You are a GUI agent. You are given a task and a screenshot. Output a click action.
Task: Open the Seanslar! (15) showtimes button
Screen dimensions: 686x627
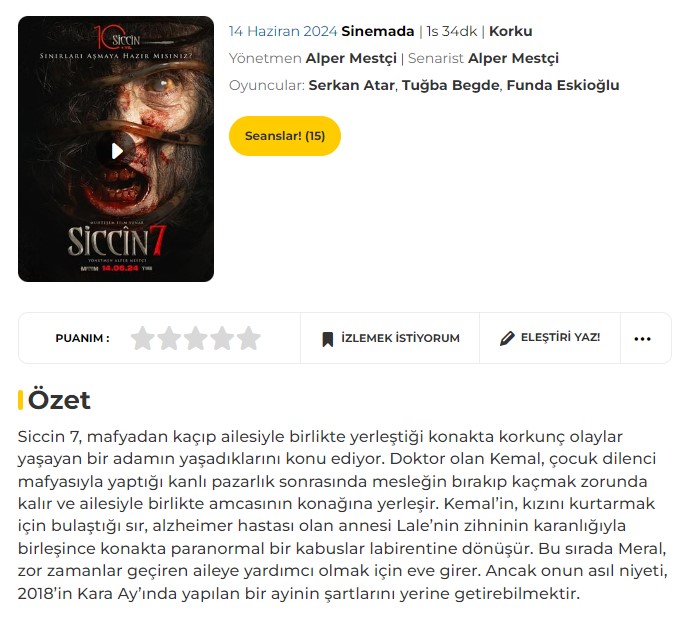[x=285, y=136]
